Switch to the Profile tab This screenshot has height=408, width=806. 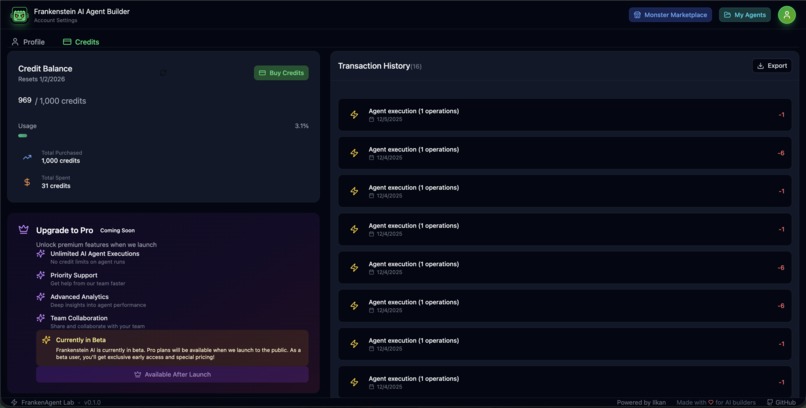28,42
